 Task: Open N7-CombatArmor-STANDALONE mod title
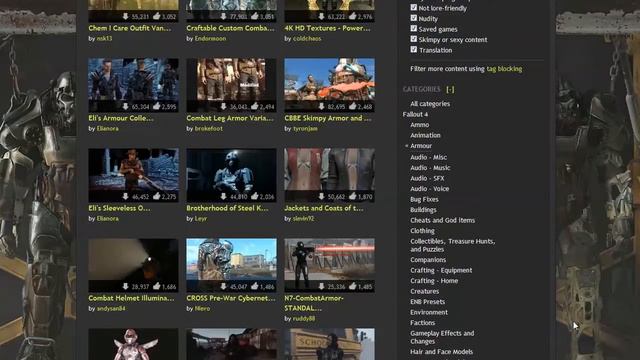(314, 303)
